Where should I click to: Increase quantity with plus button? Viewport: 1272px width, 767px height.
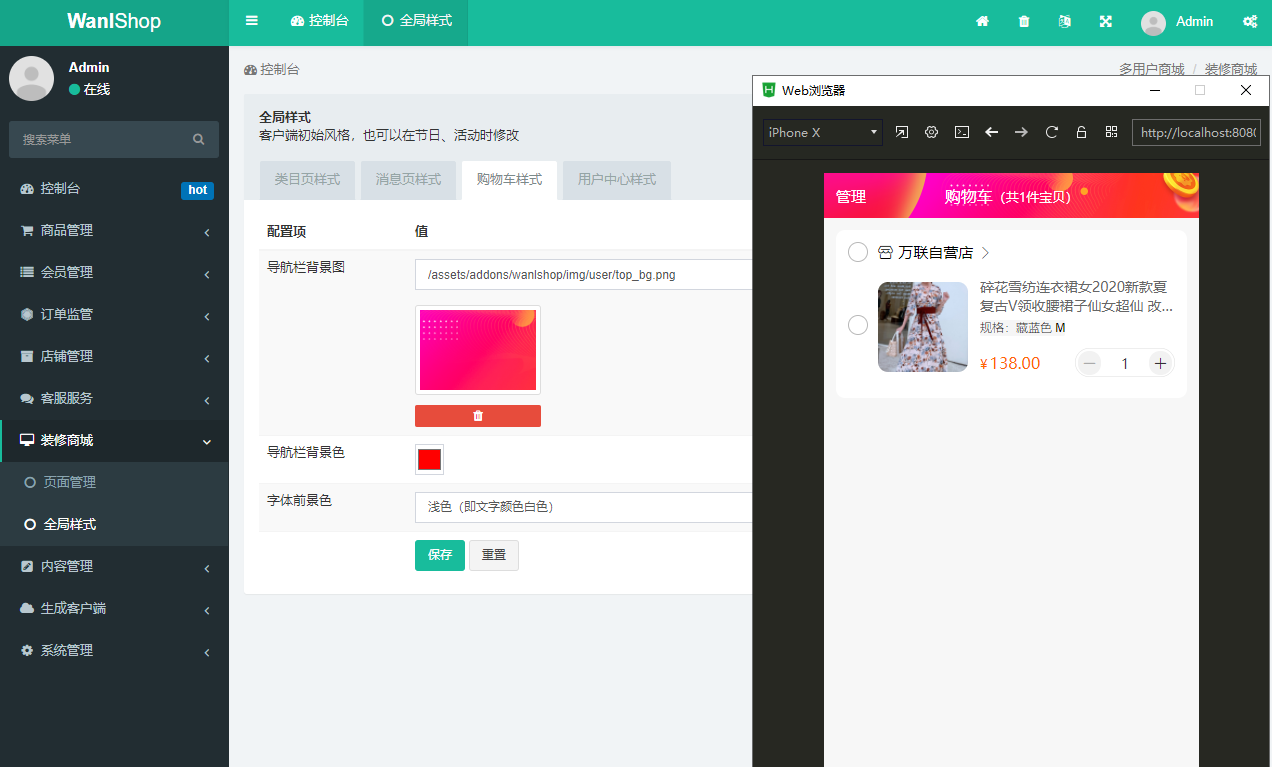pyautogui.click(x=1160, y=363)
